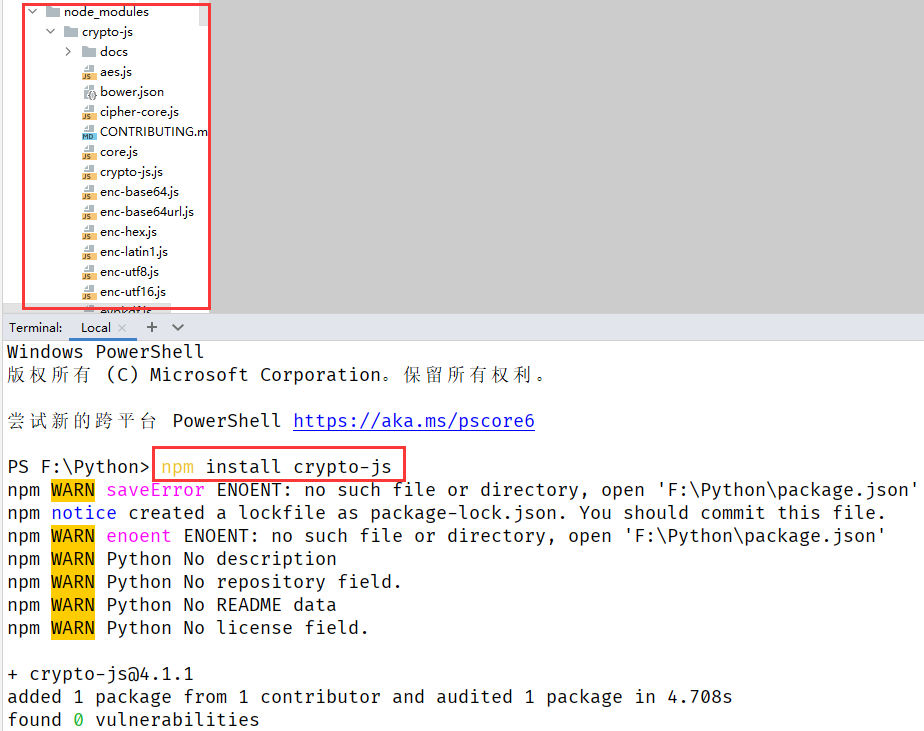Click the node_modules folder icon
The height and width of the screenshot is (731, 924).
point(53,12)
